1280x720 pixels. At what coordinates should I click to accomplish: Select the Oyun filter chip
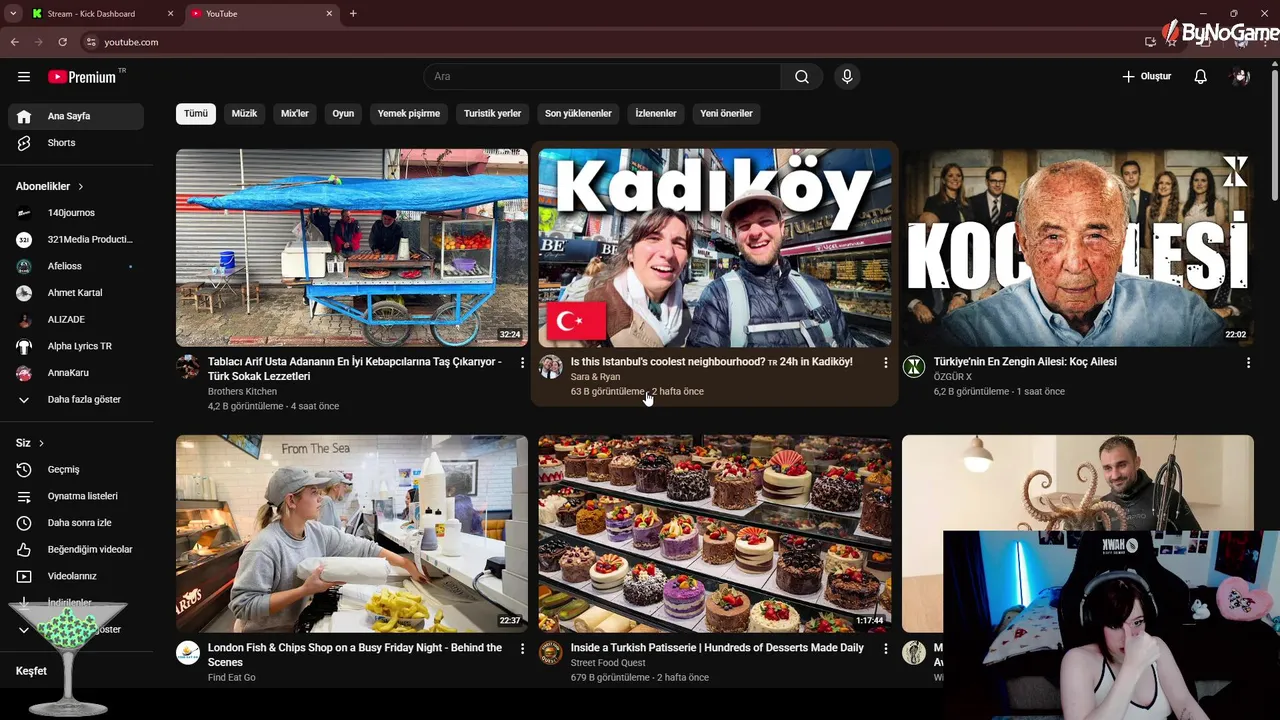pos(343,114)
